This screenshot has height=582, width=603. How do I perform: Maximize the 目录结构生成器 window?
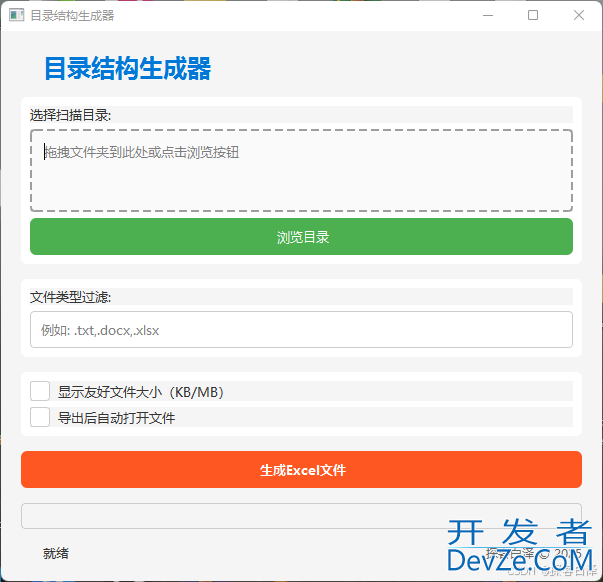pos(533,15)
